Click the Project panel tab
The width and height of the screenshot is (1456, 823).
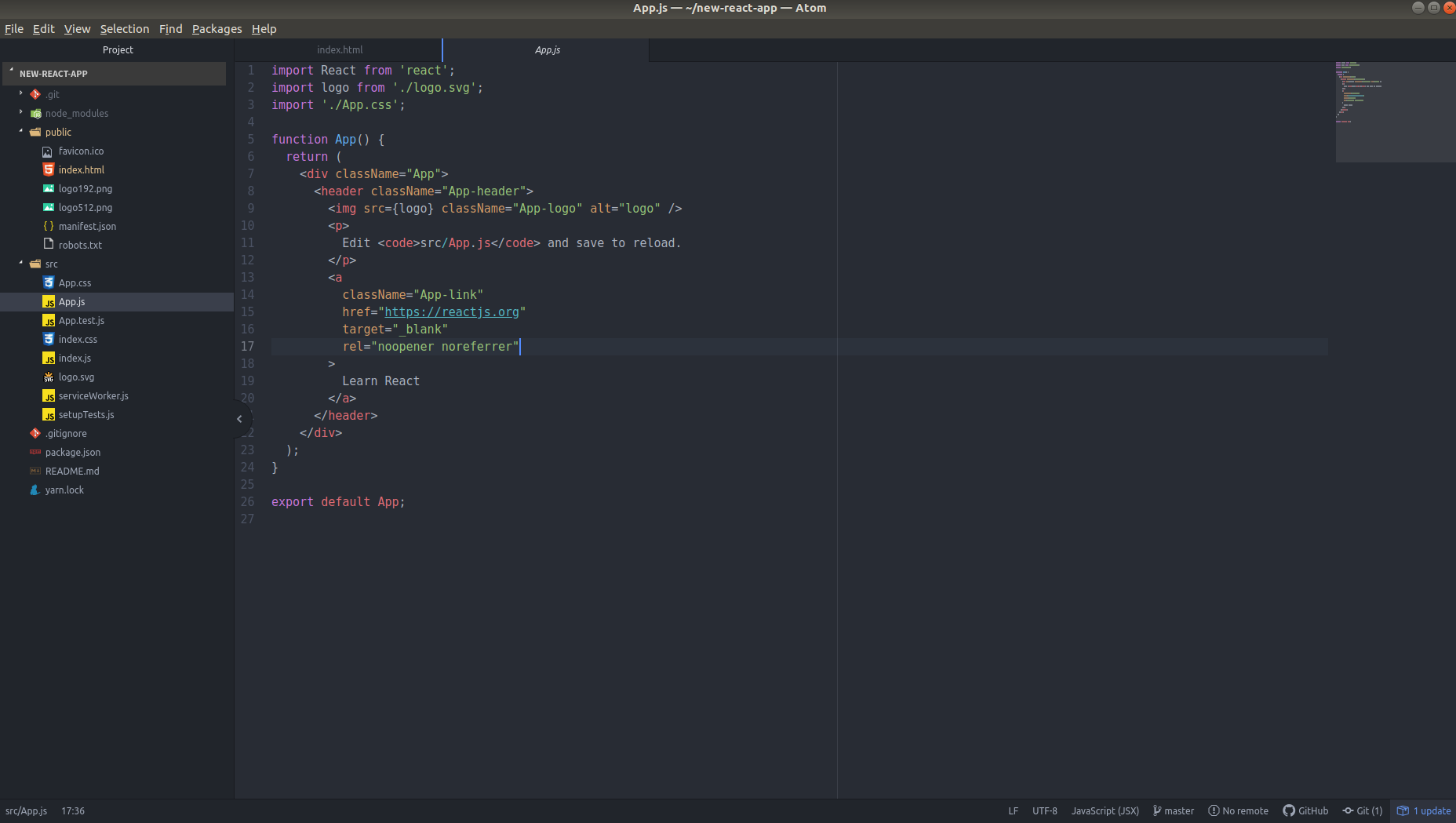click(x=118, y=49)
